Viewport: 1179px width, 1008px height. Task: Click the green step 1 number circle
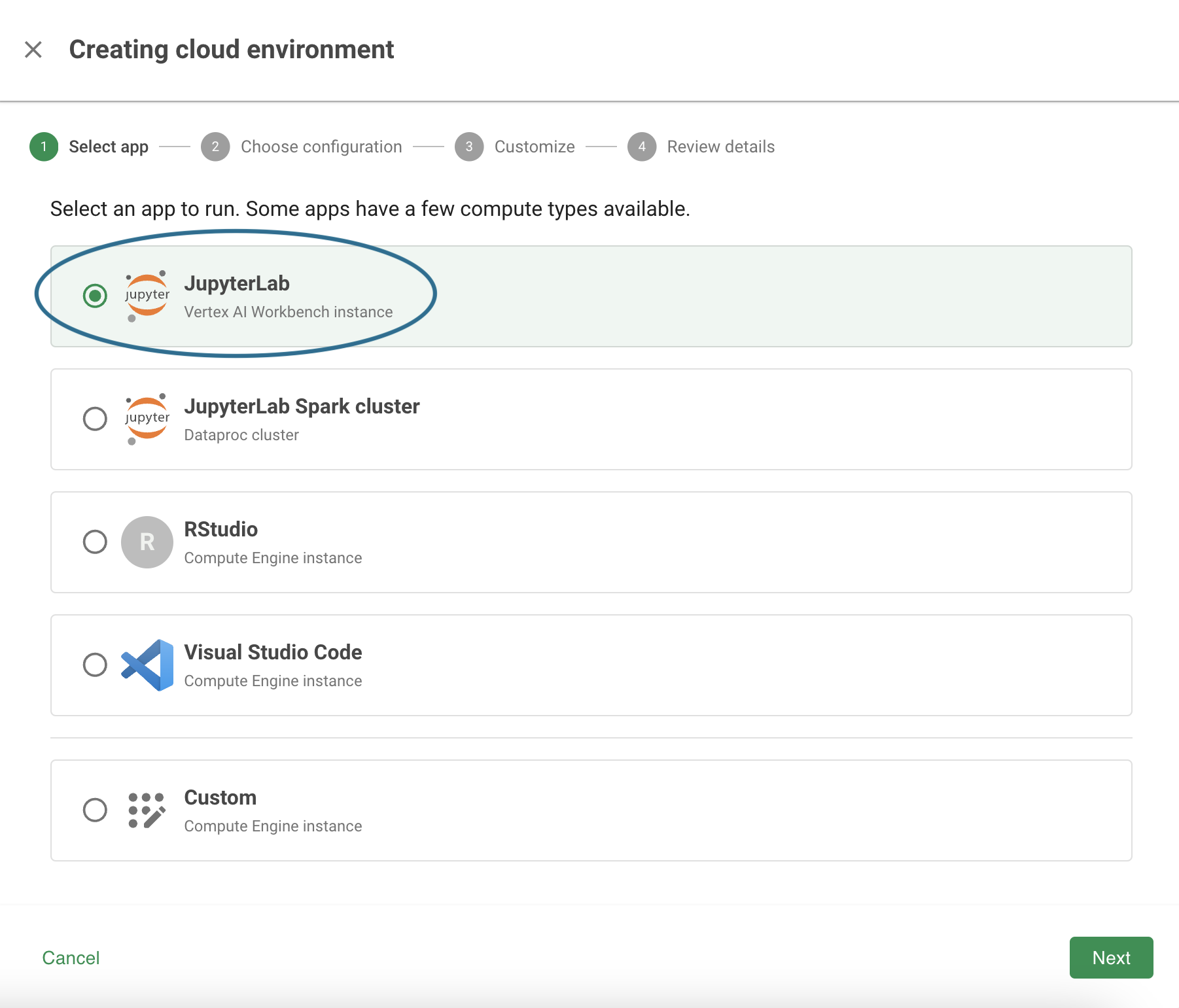pos(44,147)
